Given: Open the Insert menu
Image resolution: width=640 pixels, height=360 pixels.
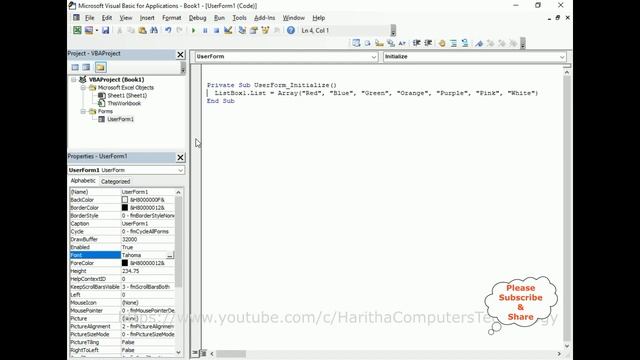Looking at the screenshot, I should click(x=147, y=18).
